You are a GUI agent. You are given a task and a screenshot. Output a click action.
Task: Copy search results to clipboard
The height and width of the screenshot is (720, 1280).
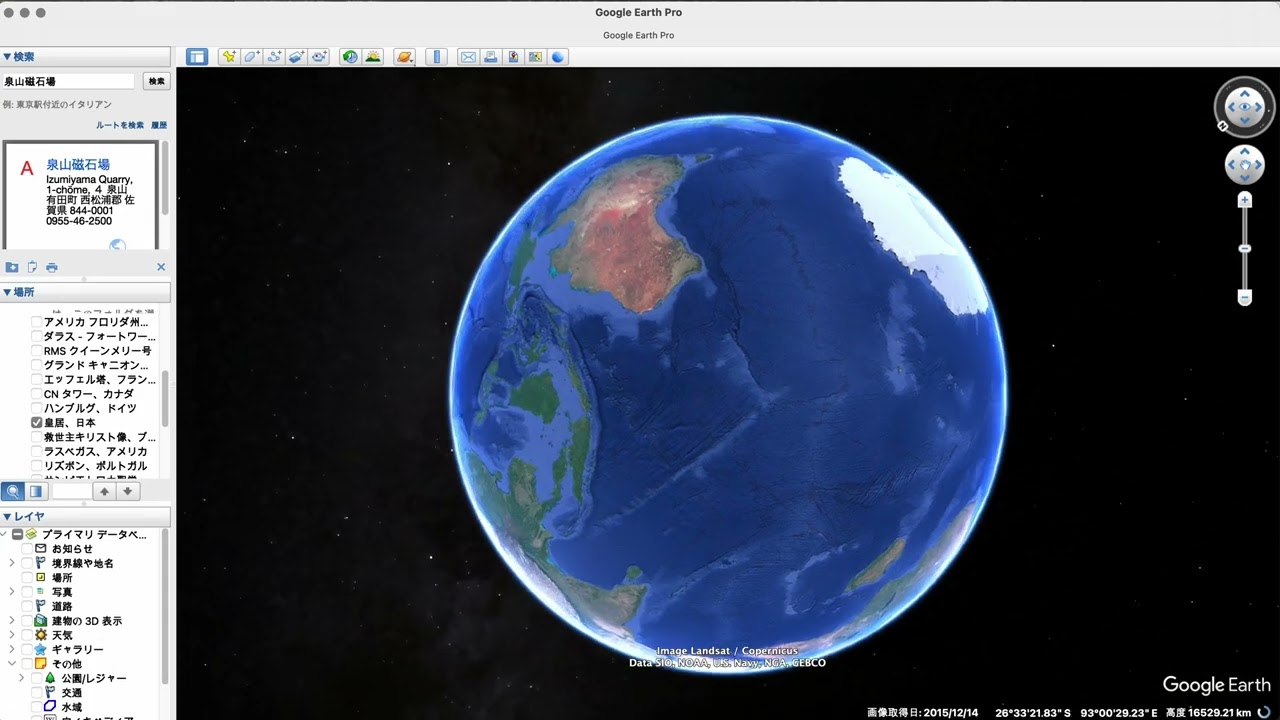pos(32,267)
